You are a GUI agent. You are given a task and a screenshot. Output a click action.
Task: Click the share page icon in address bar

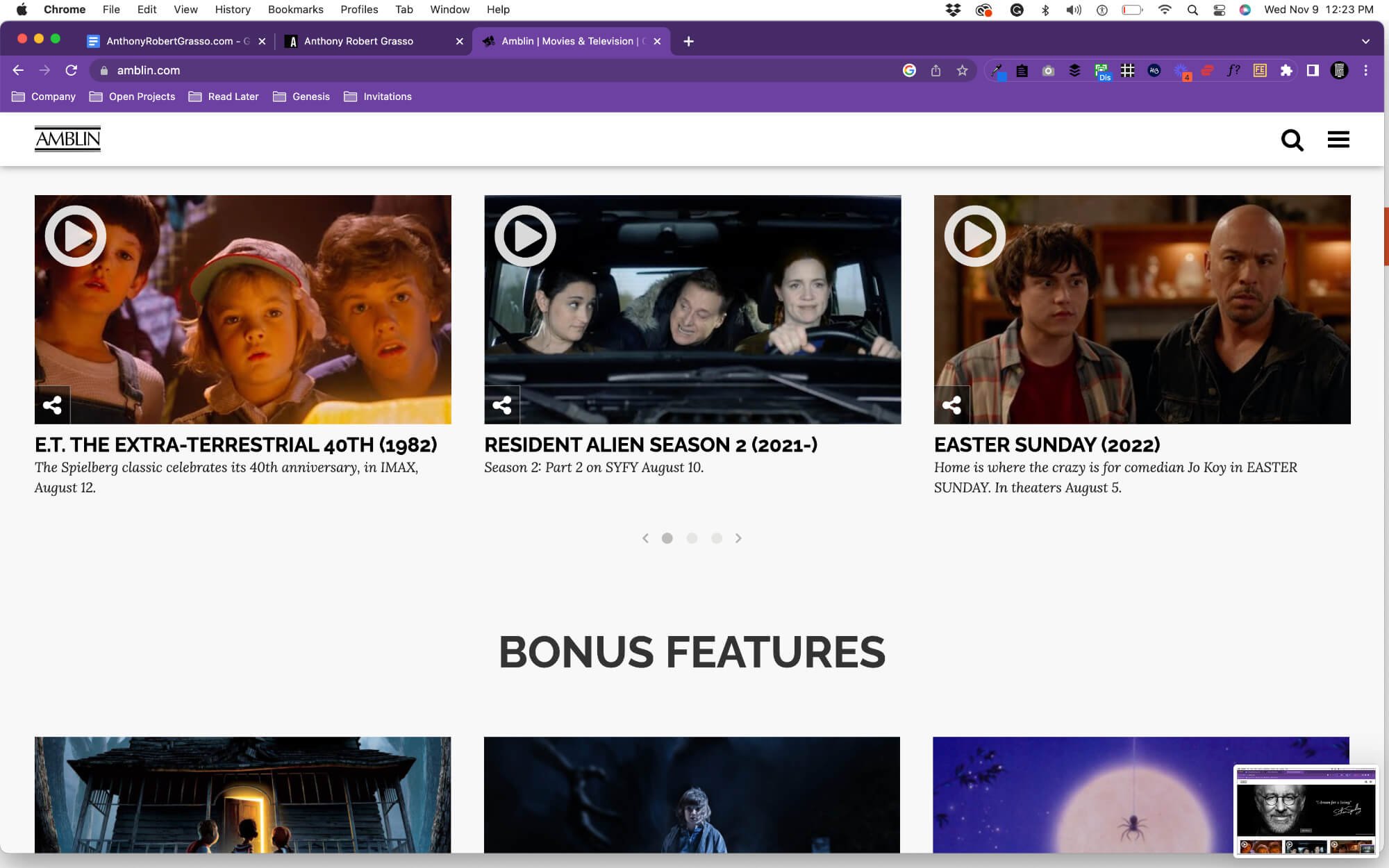pyautogui.click(x=935, y=70)
